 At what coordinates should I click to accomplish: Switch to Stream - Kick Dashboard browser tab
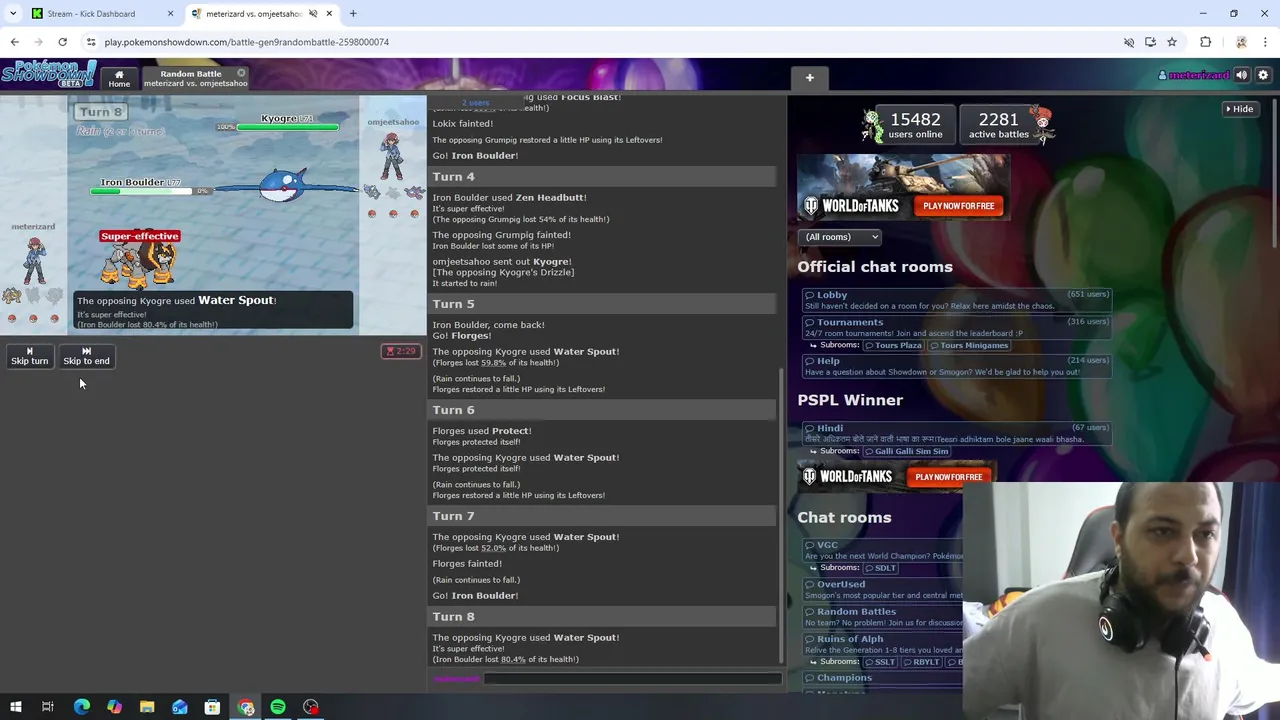click(98, 14)
